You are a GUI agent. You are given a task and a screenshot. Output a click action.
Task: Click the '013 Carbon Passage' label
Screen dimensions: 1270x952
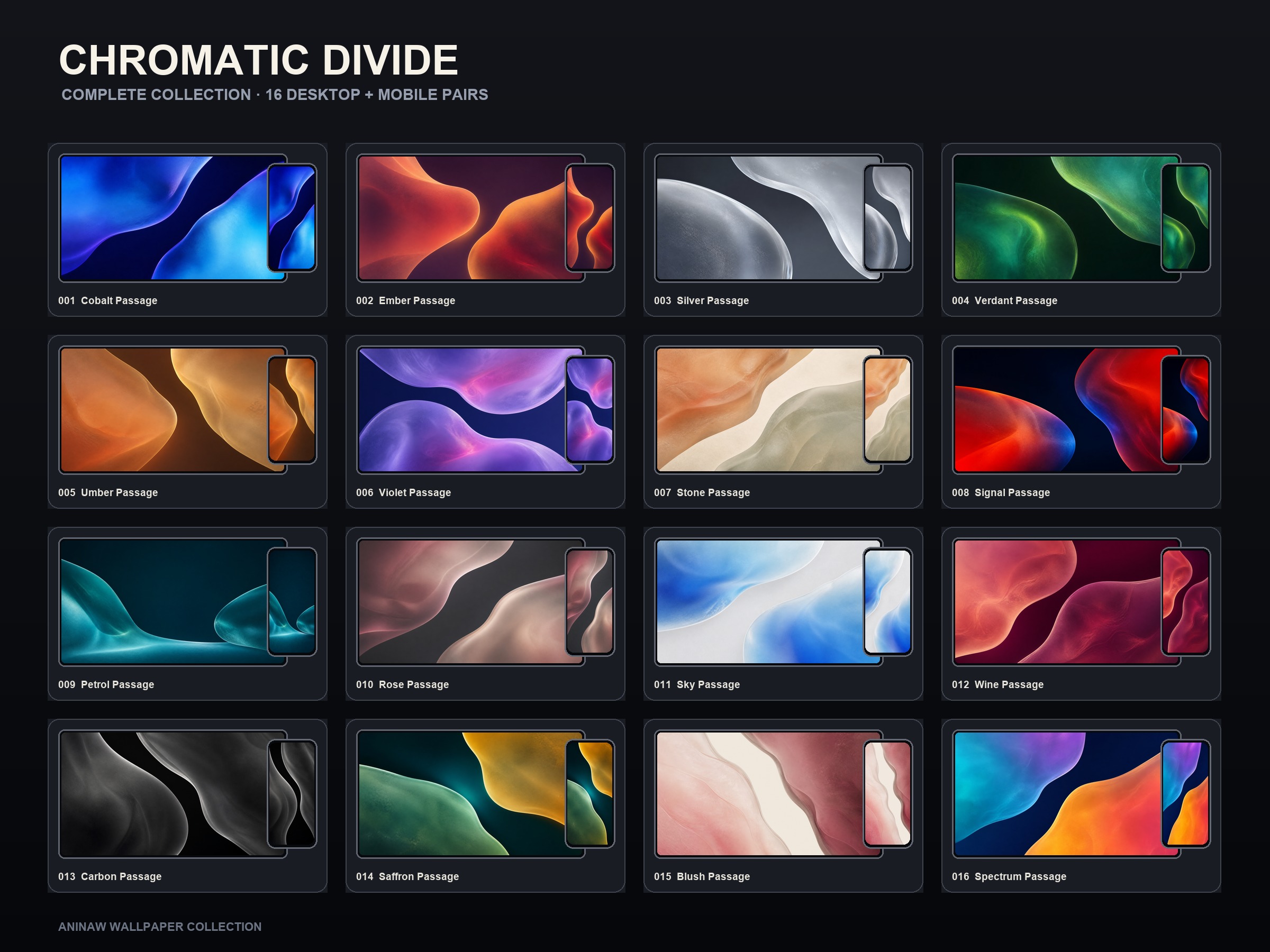(110, 876)
